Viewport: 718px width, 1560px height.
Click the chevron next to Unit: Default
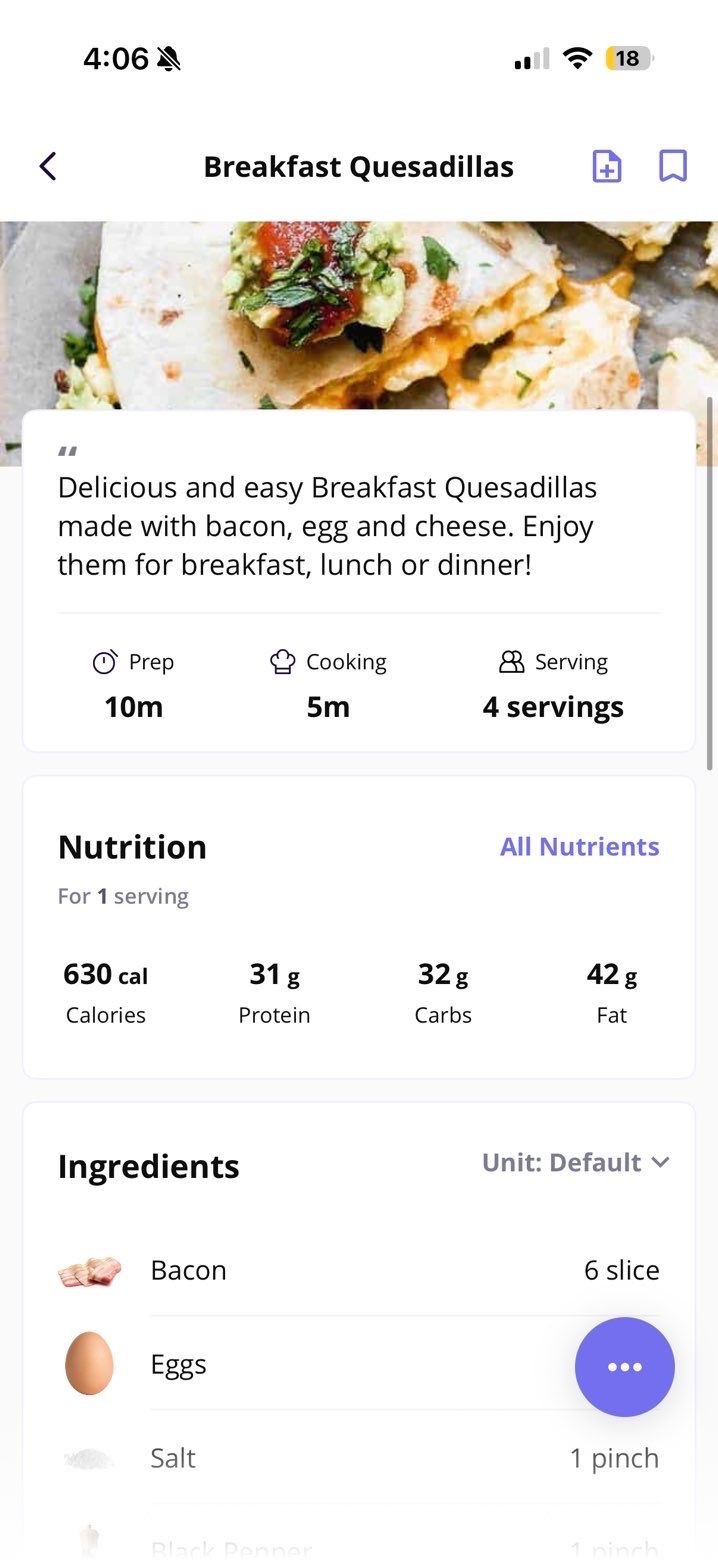(660, 1163)
